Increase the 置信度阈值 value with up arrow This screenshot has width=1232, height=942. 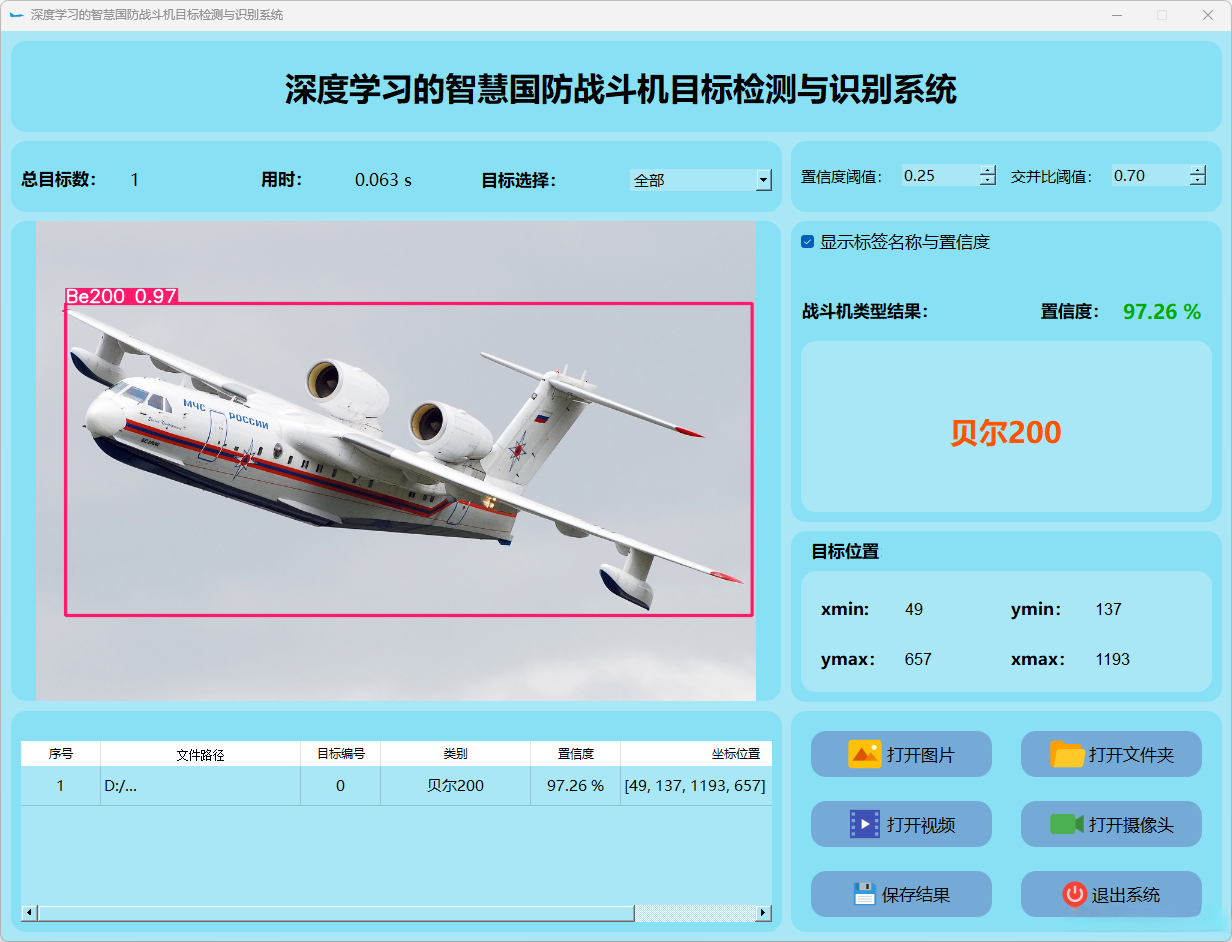(988, 170)
